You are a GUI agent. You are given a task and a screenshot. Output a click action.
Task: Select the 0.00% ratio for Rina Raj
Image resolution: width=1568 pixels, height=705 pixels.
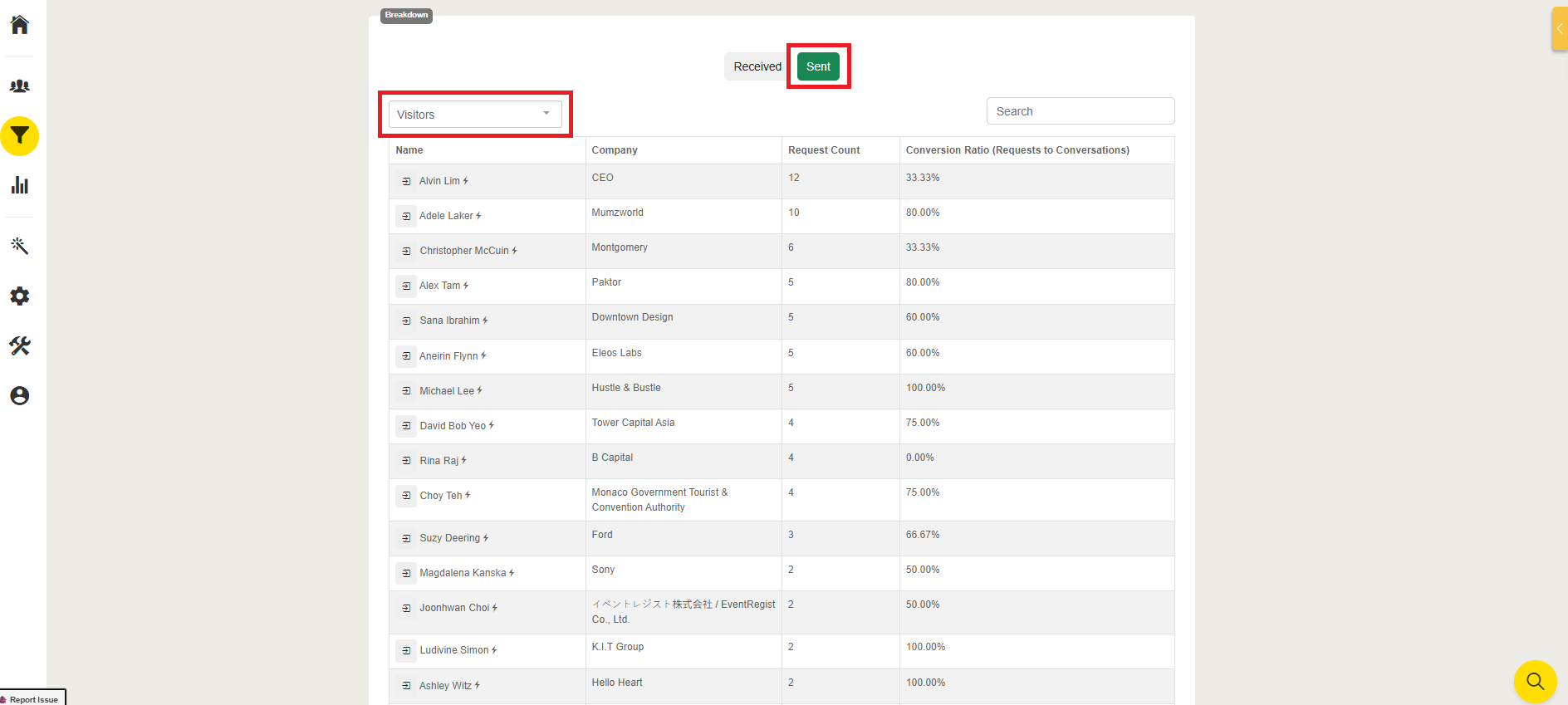coord(920,458)
